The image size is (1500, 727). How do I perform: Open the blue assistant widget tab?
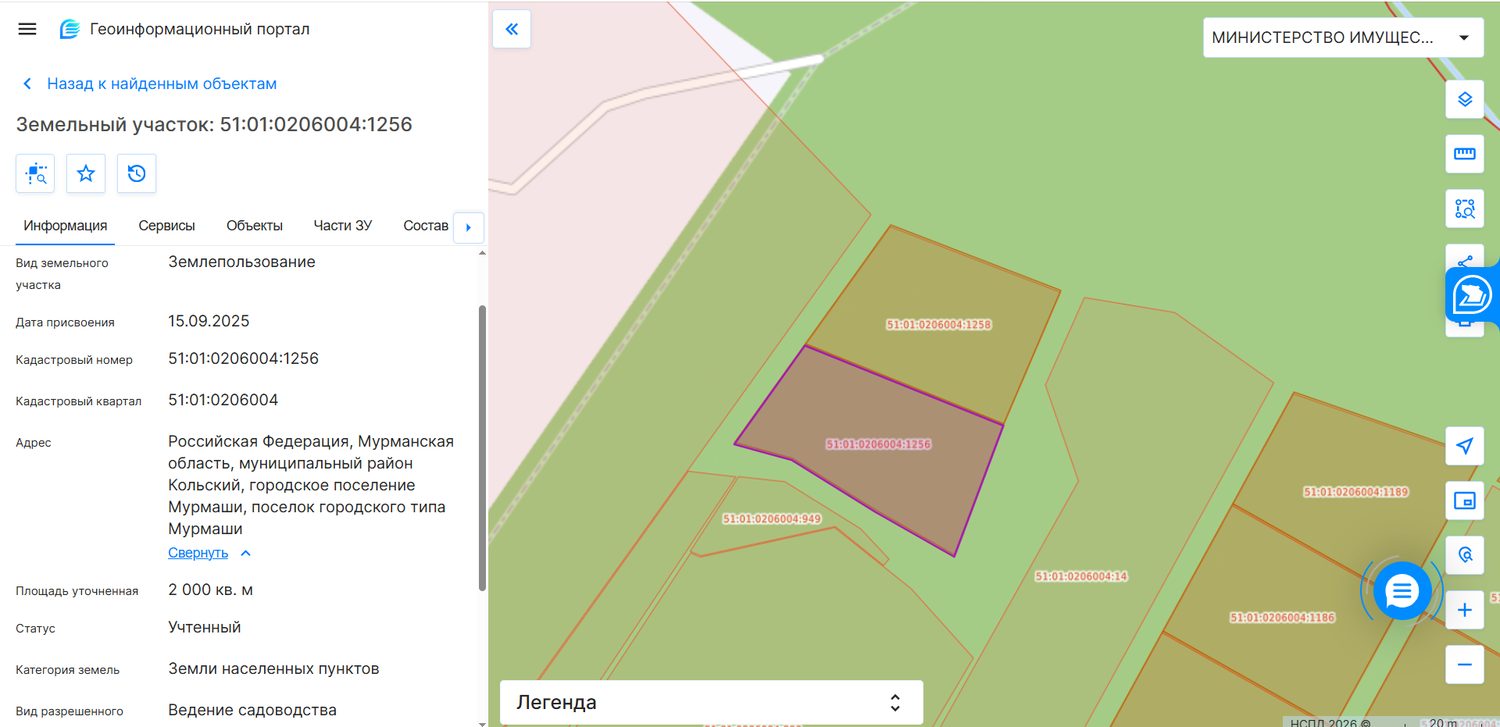click(x=1472, y=296)
